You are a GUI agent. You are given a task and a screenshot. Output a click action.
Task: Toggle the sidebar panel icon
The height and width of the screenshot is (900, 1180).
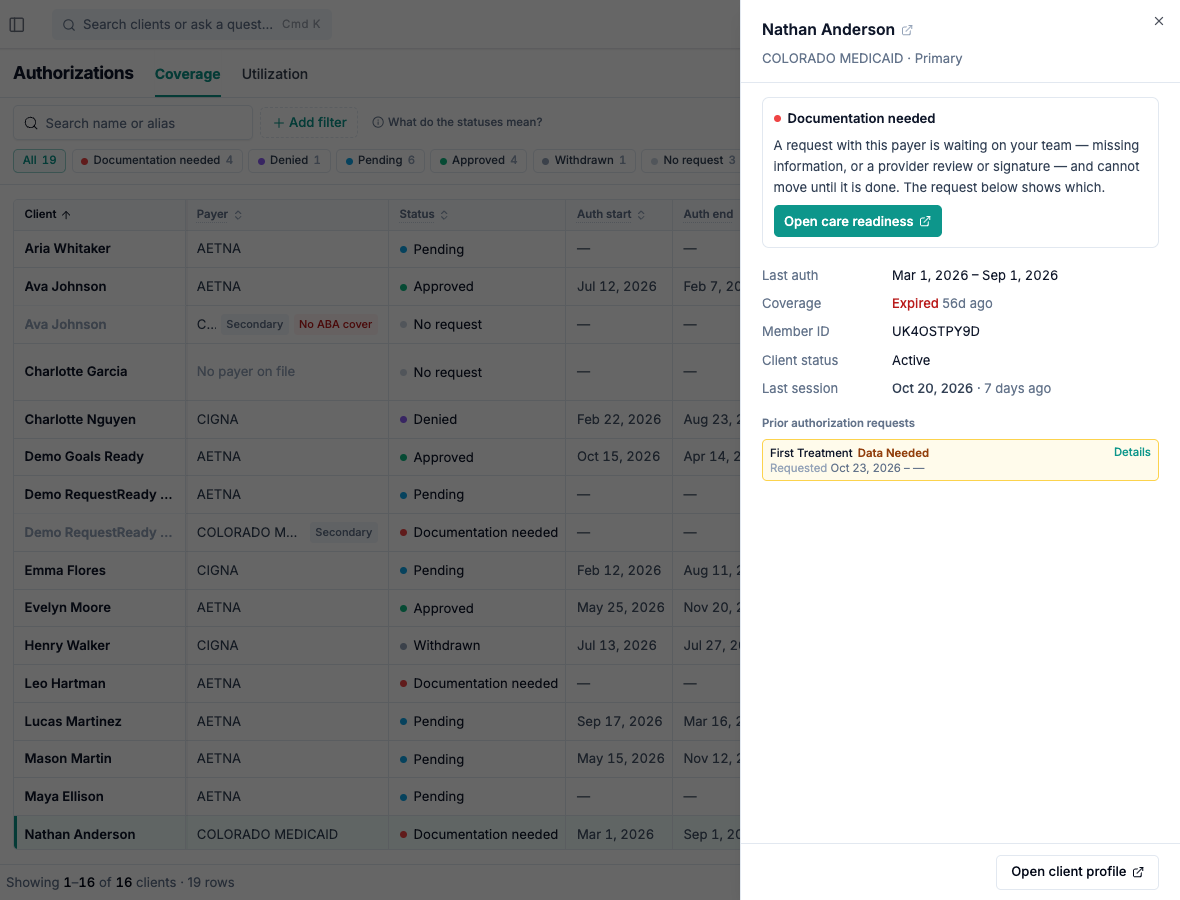tap(17, 25)
